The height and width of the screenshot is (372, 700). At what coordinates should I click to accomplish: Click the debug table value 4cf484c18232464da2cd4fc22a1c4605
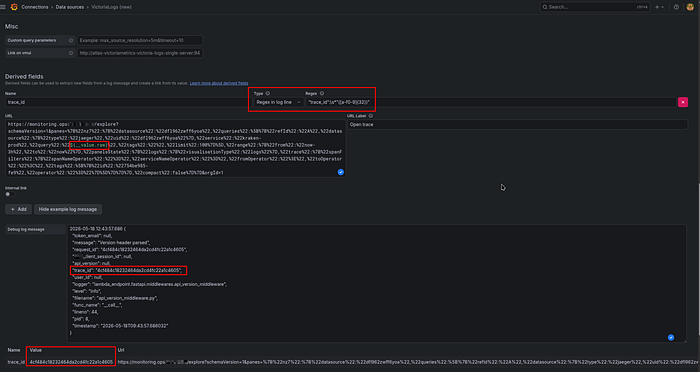(x=71, y=362)
